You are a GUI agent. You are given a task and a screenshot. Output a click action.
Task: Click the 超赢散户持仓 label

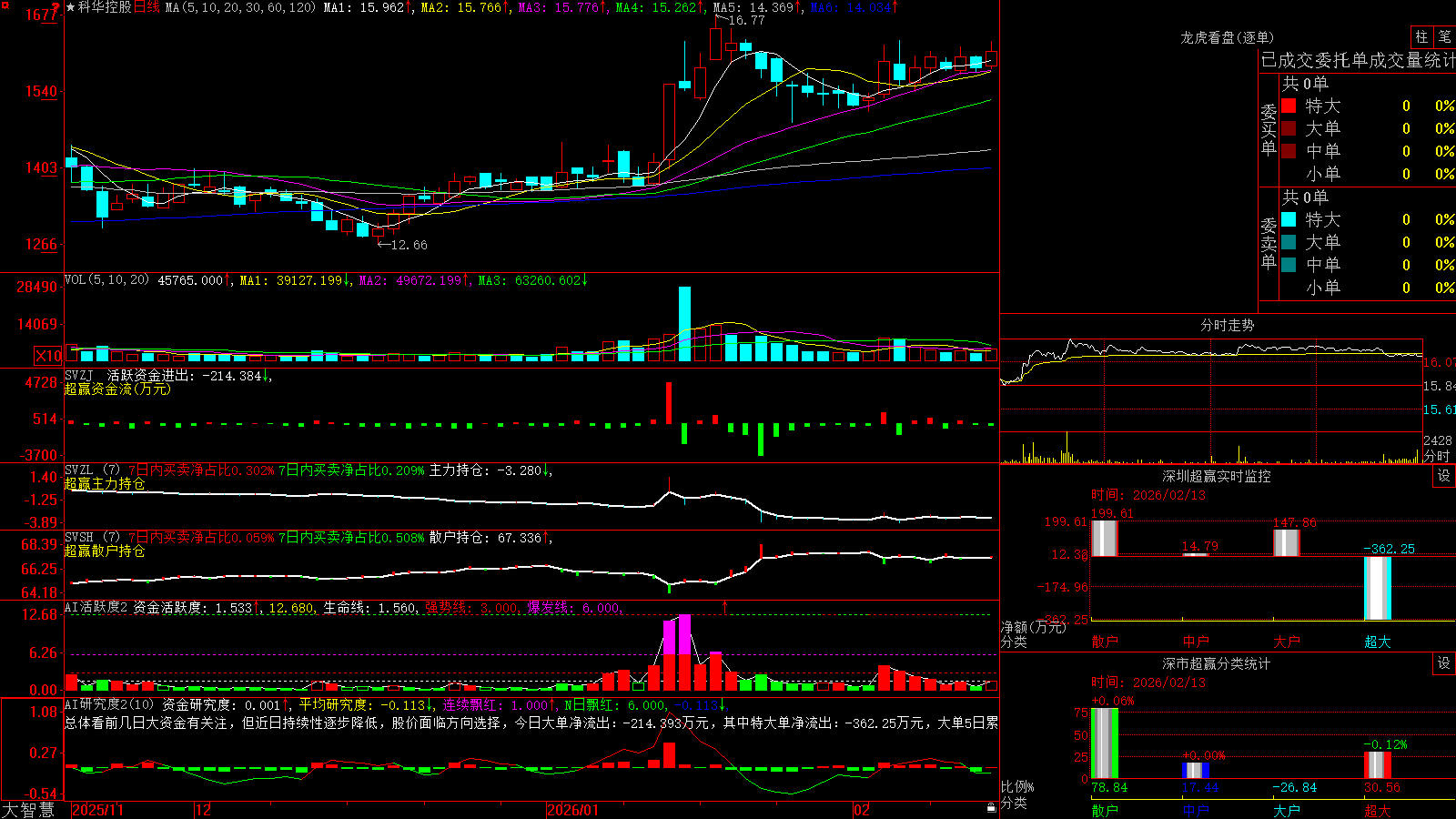105,551
